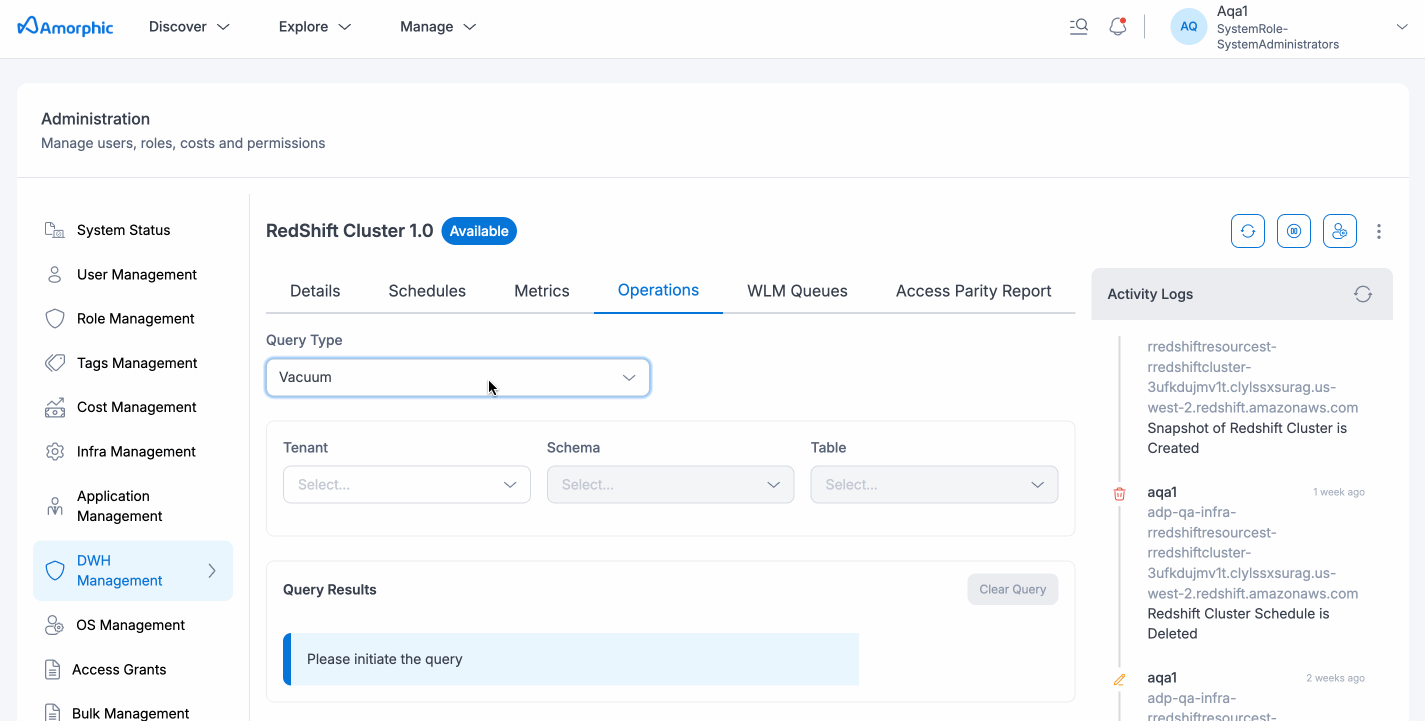
Task: Click the pause cluster icon button
Action: pos(1294,231)
